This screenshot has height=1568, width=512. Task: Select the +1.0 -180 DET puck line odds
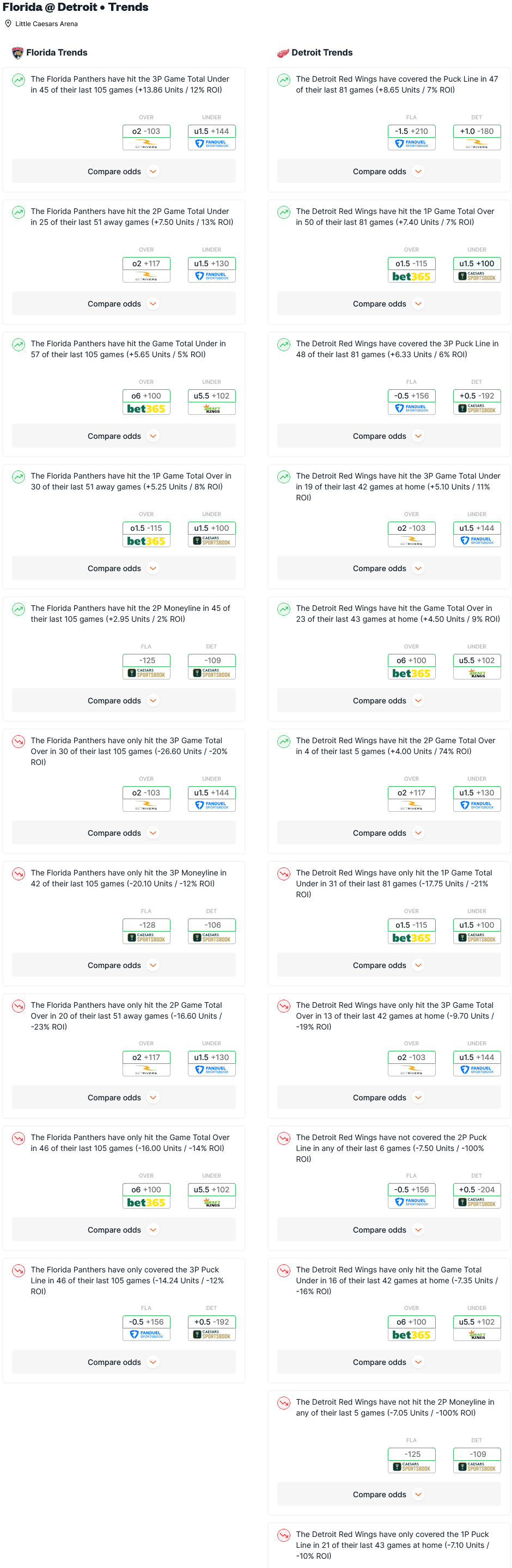click(477, 131)
